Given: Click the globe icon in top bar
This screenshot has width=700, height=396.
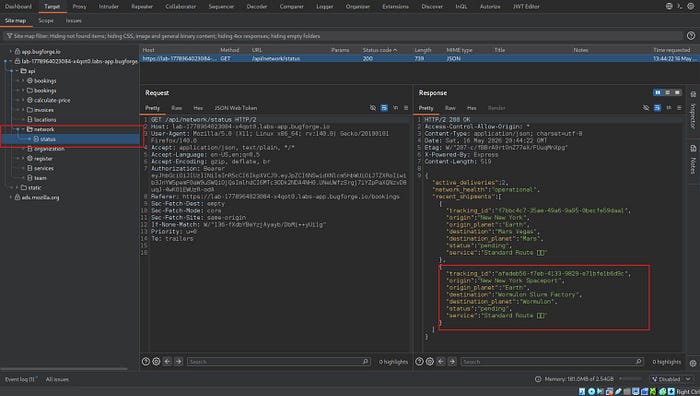Looking at the screenshot, I should 669,6.
